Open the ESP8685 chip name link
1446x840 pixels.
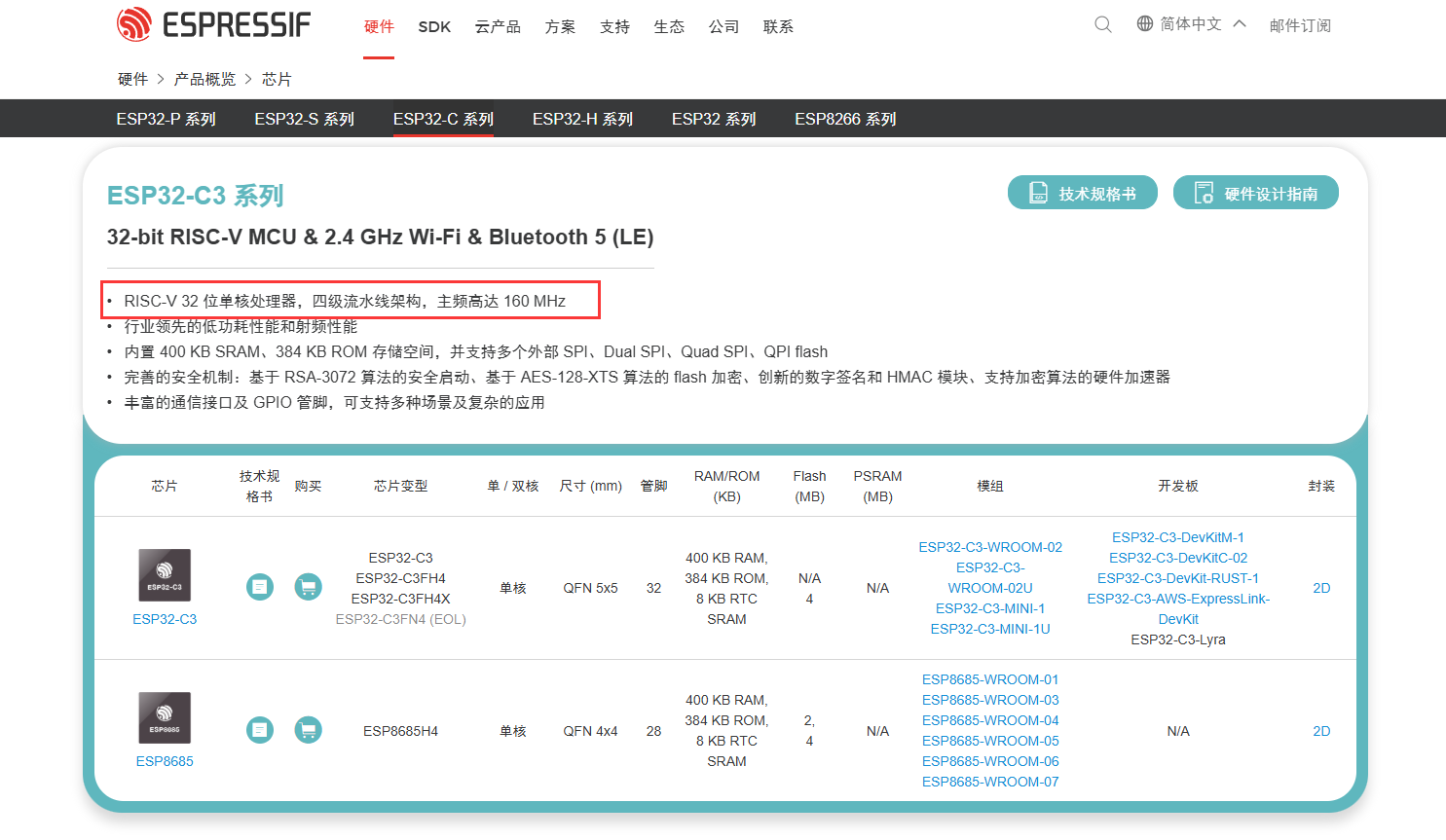click(165, 761)
